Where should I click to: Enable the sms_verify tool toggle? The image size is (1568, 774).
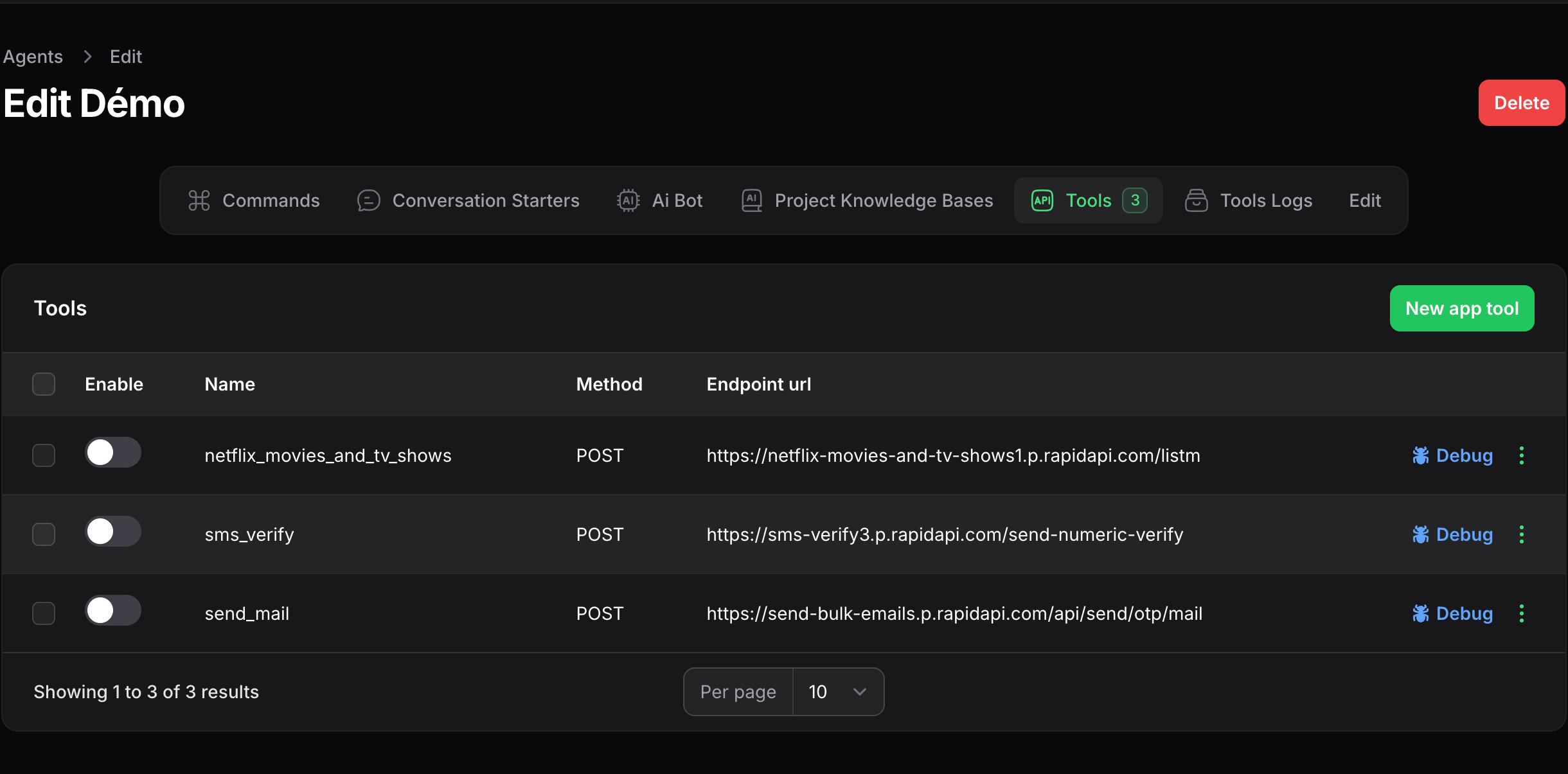[113, 531]
